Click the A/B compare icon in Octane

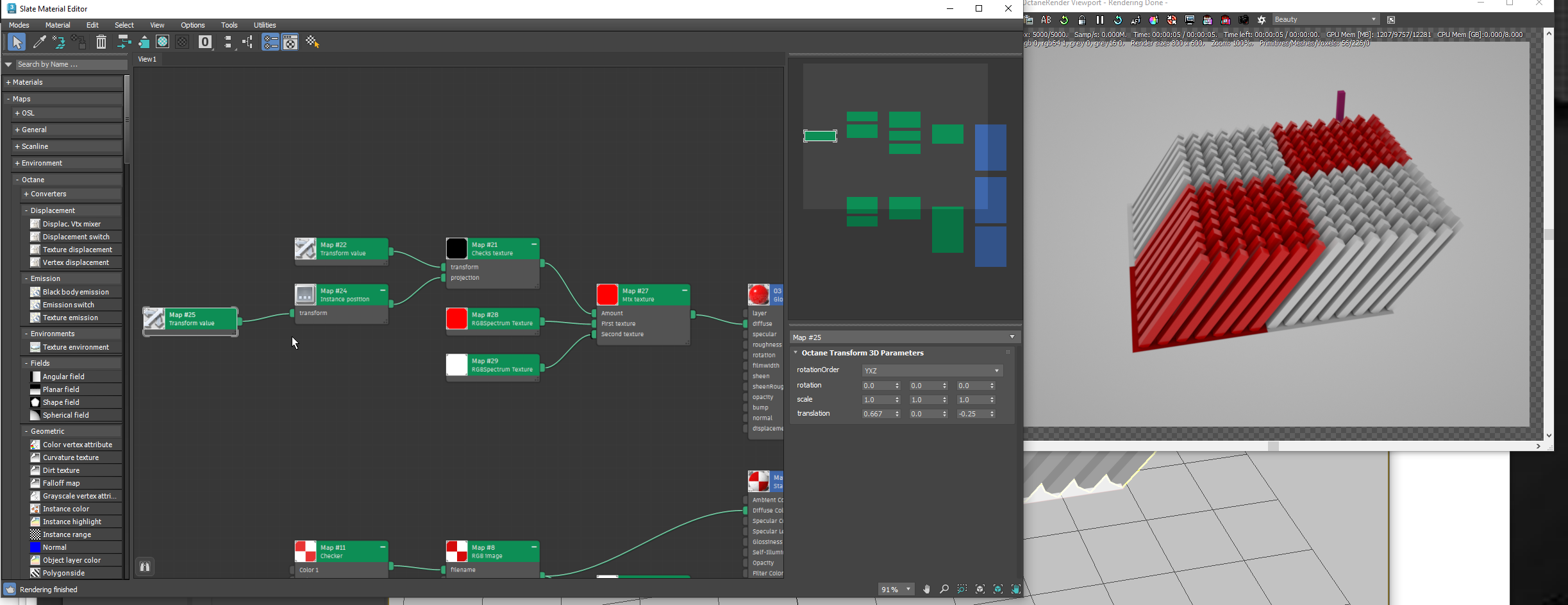pos(1046,20)
